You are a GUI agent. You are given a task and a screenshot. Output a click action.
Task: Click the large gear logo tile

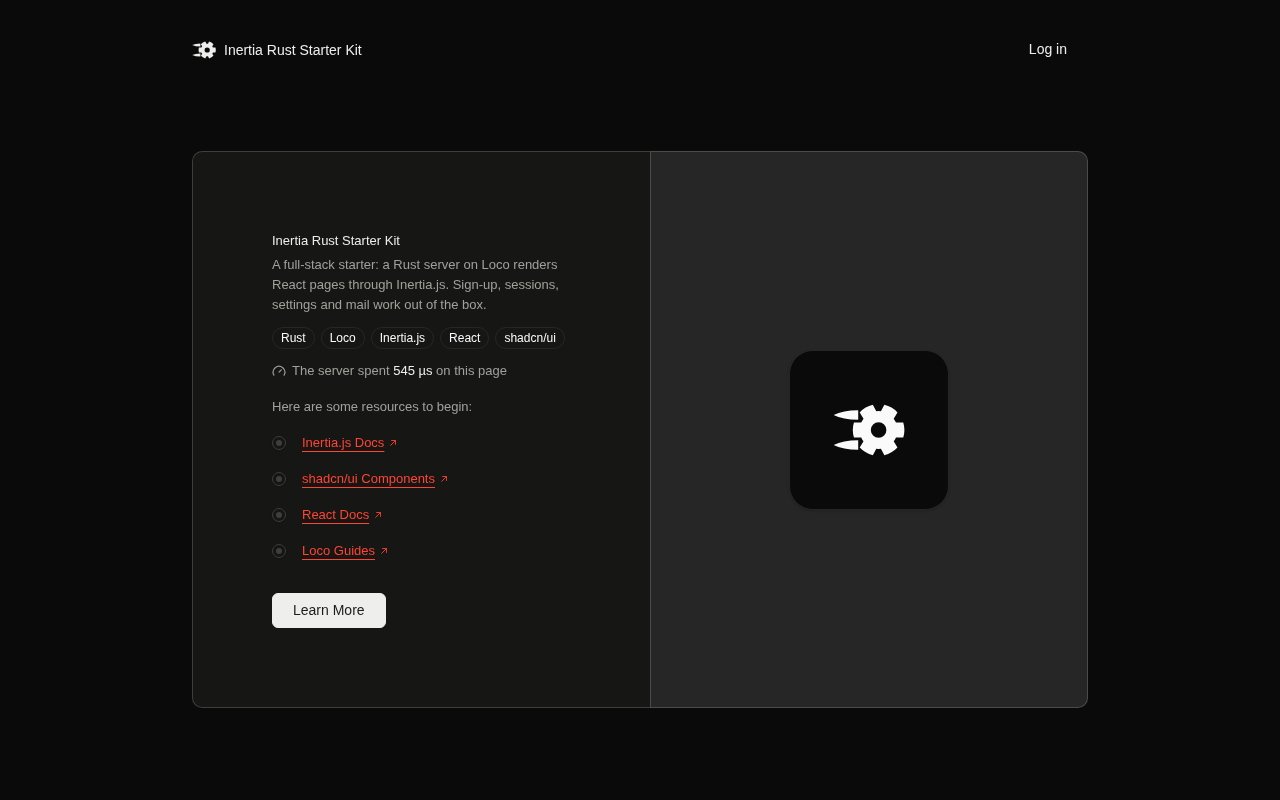coord(869,430)
